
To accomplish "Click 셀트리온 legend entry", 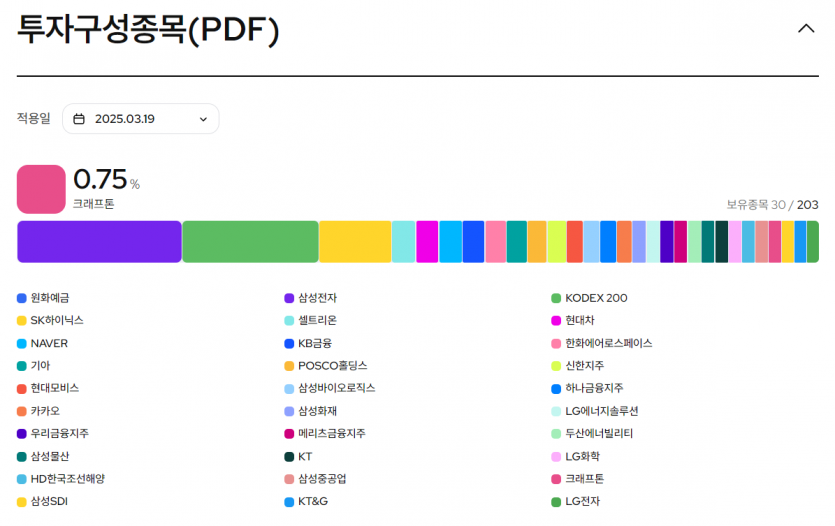I will coord(310,320).
